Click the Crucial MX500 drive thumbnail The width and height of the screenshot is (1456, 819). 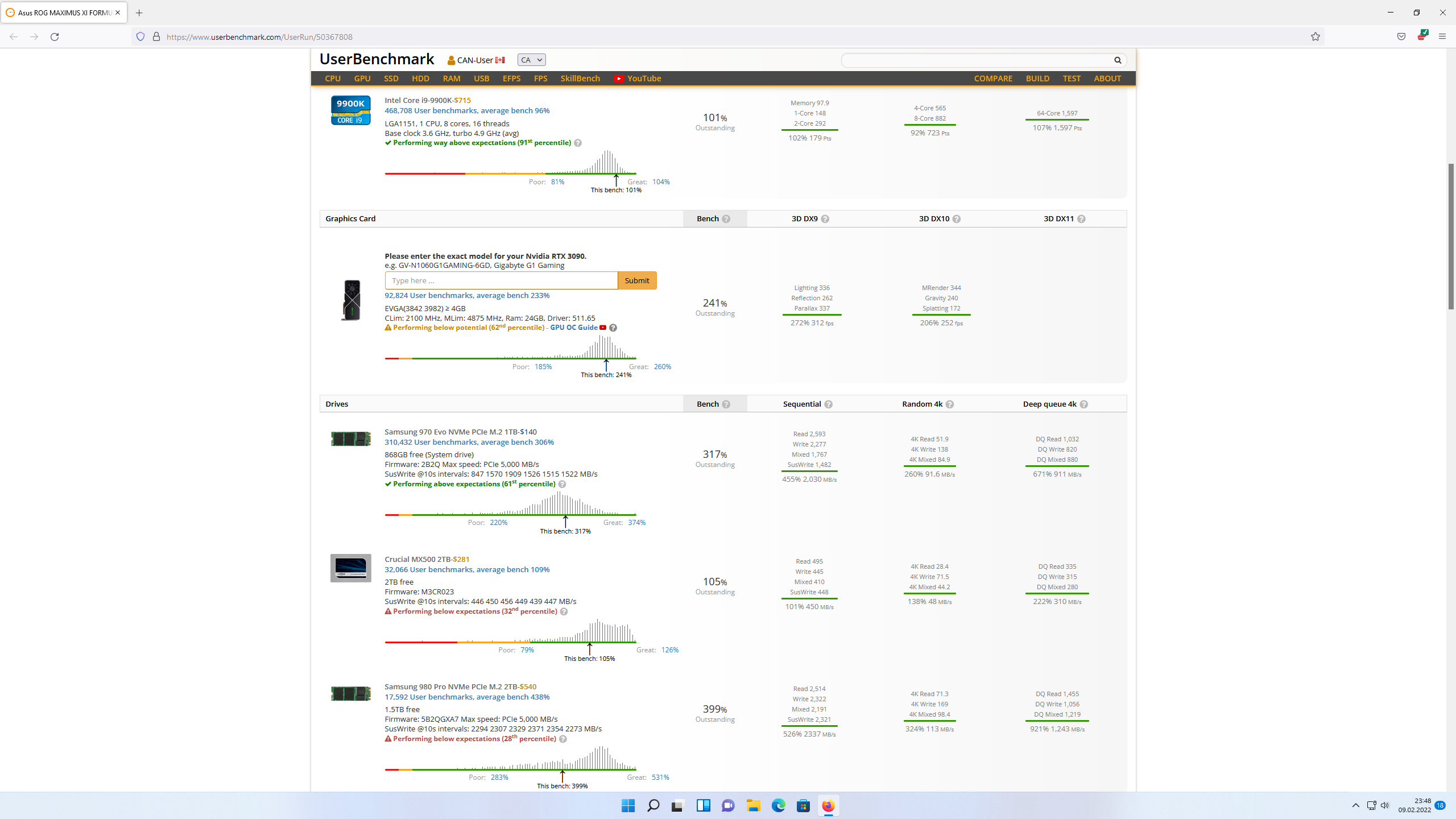click(x=350, y=568)
